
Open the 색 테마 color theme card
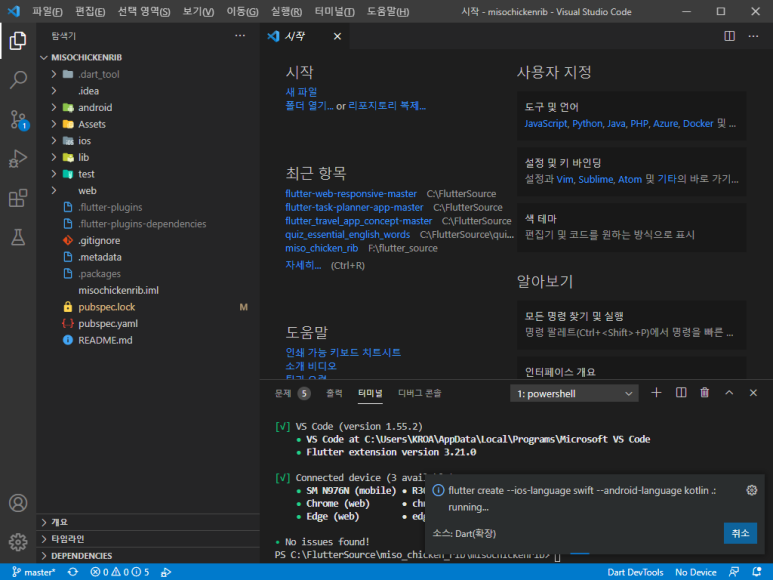point(631,227)
